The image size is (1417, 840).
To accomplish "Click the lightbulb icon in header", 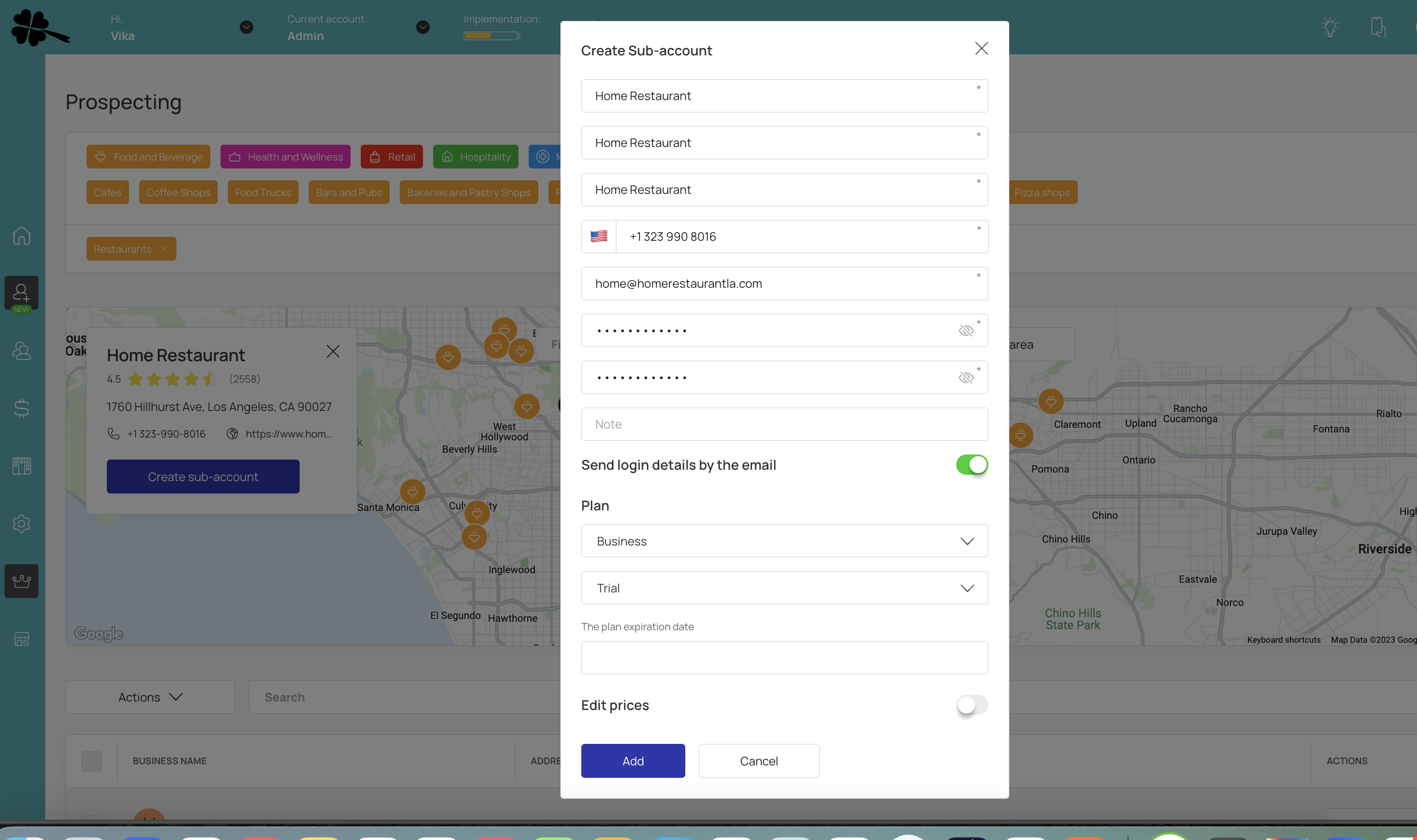I will pyautogui.click(x=1330, y=27).
